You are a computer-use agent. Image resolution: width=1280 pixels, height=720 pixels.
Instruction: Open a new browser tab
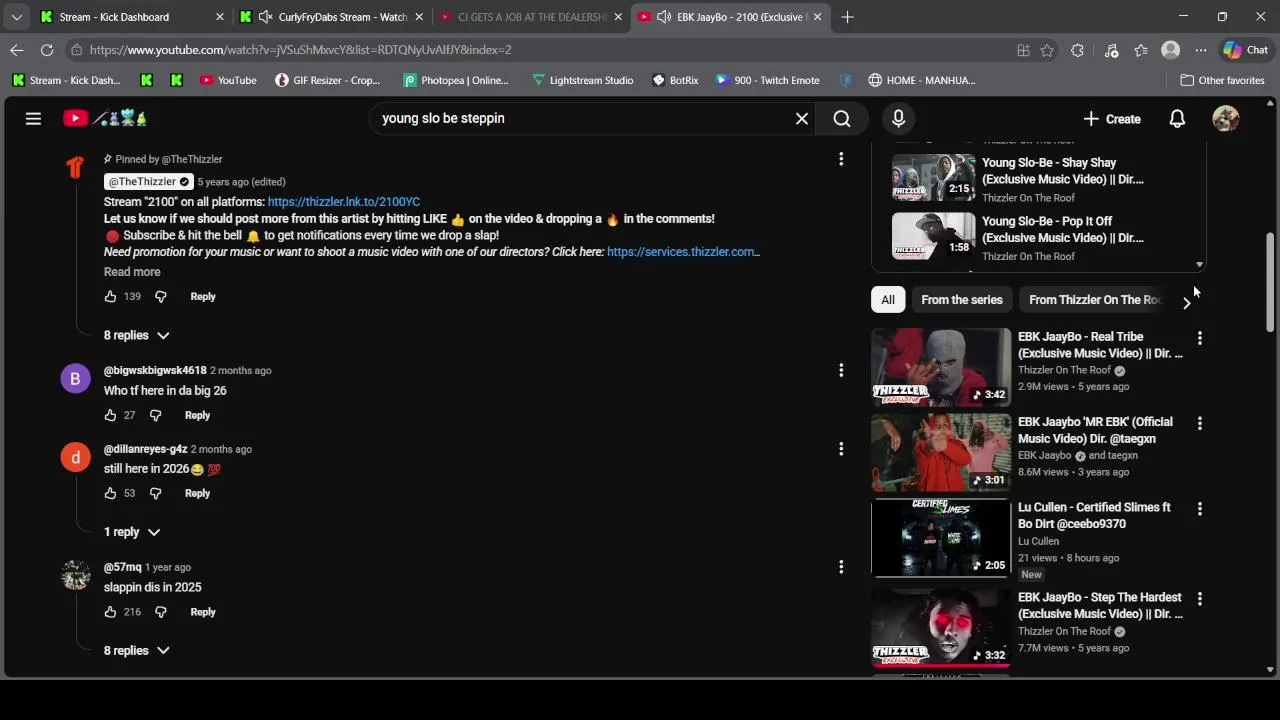click(x=847, y=17)
